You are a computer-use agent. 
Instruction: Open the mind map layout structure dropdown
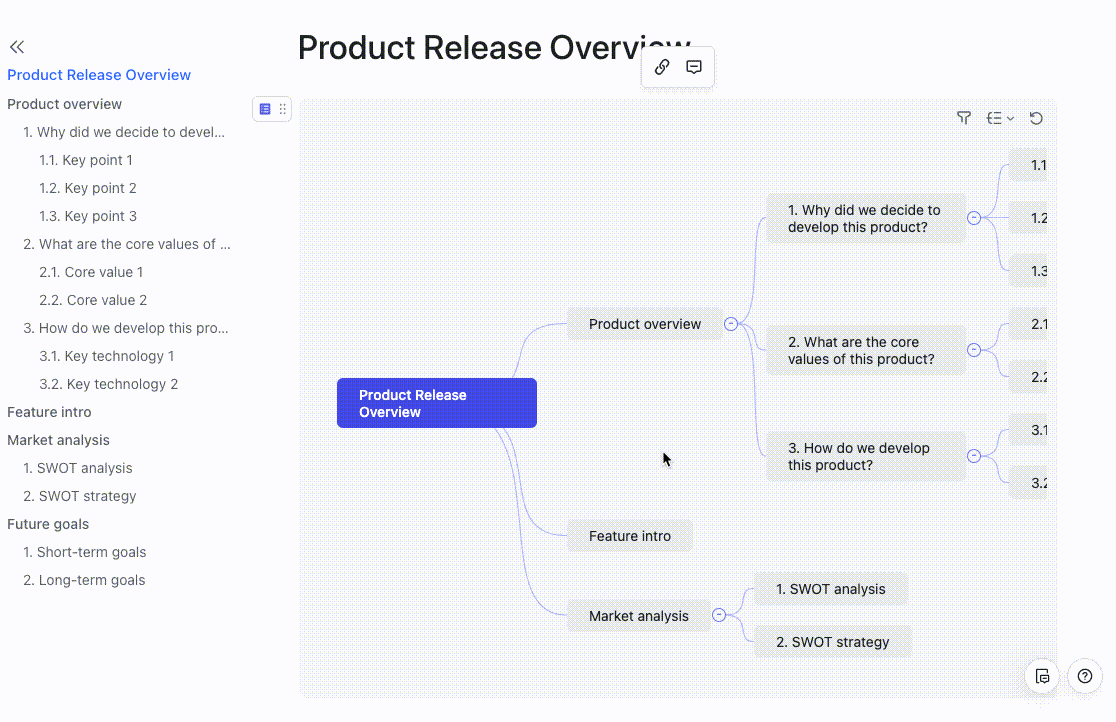coord(1000,118)
